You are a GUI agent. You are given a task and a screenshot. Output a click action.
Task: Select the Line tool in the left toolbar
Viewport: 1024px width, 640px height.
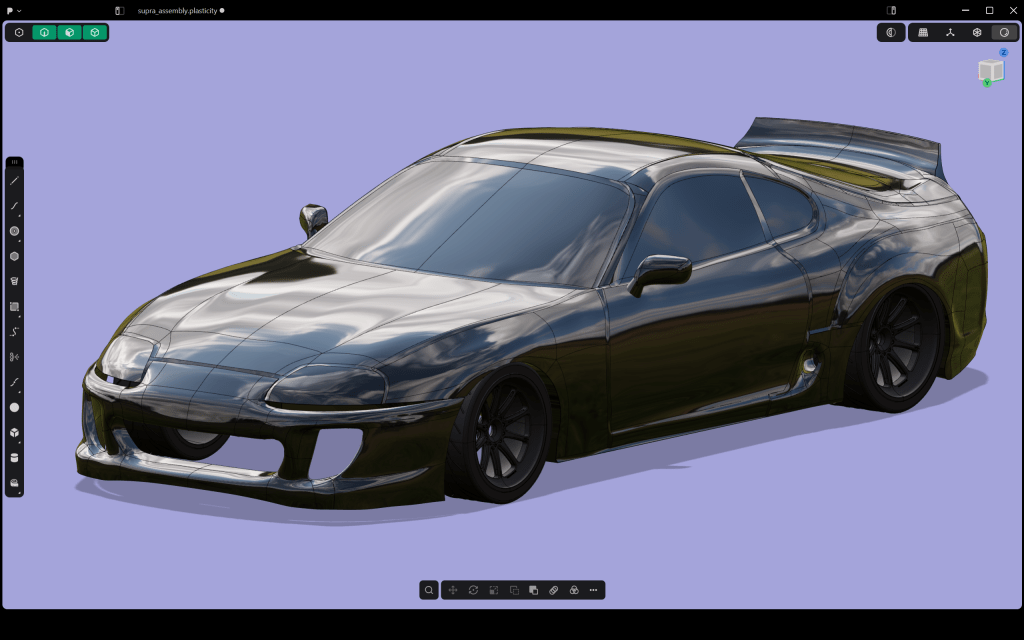click(12, 180)
